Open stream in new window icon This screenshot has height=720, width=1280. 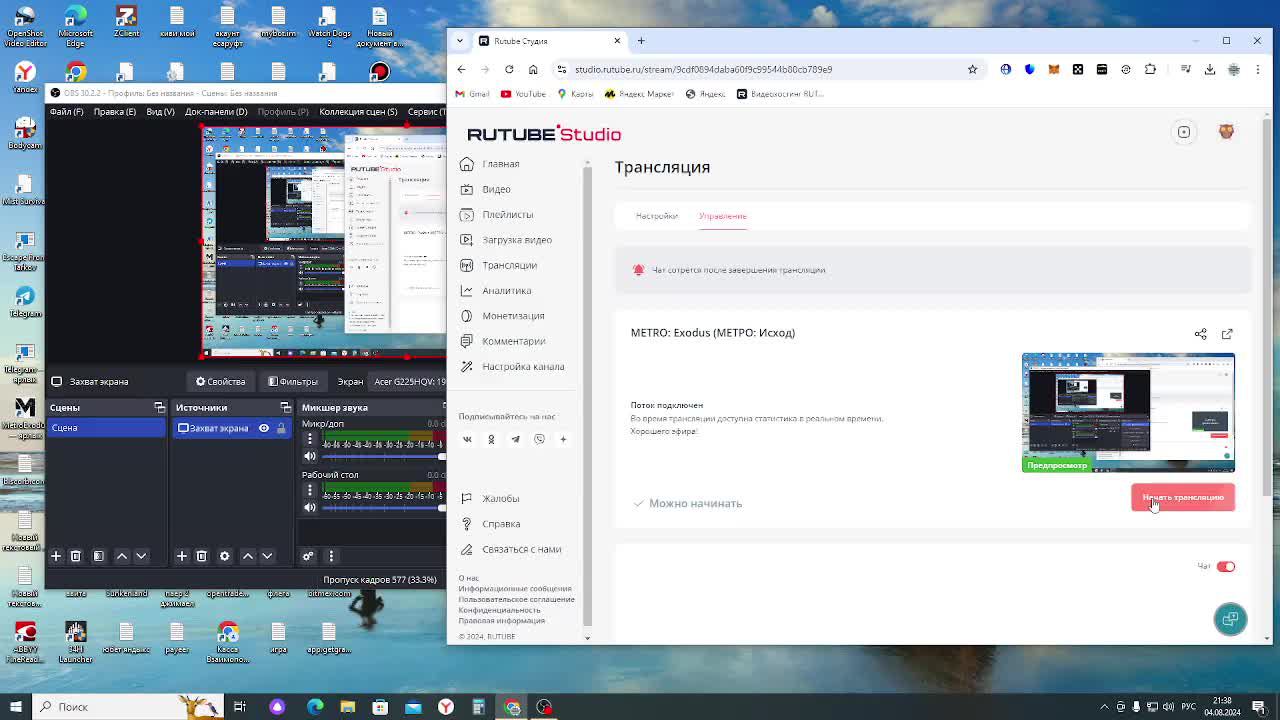(1227, 334)
